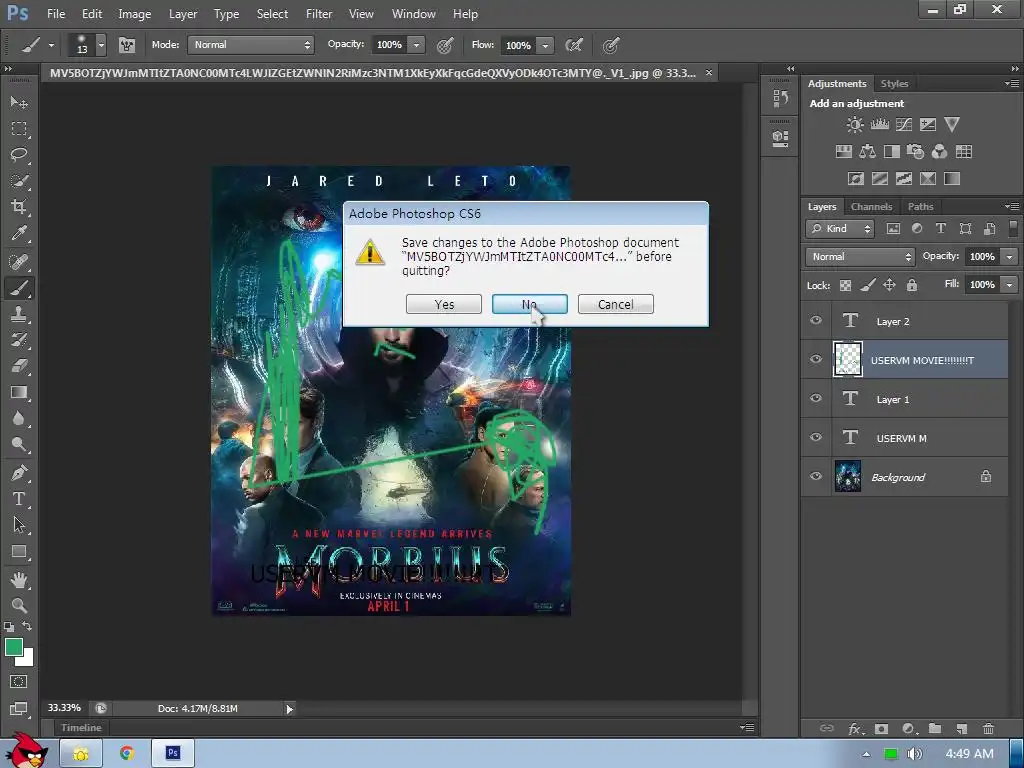Open the layer blend mode Normal dropdown
The image size is (1024, 768).
click(x=860, y=257)
